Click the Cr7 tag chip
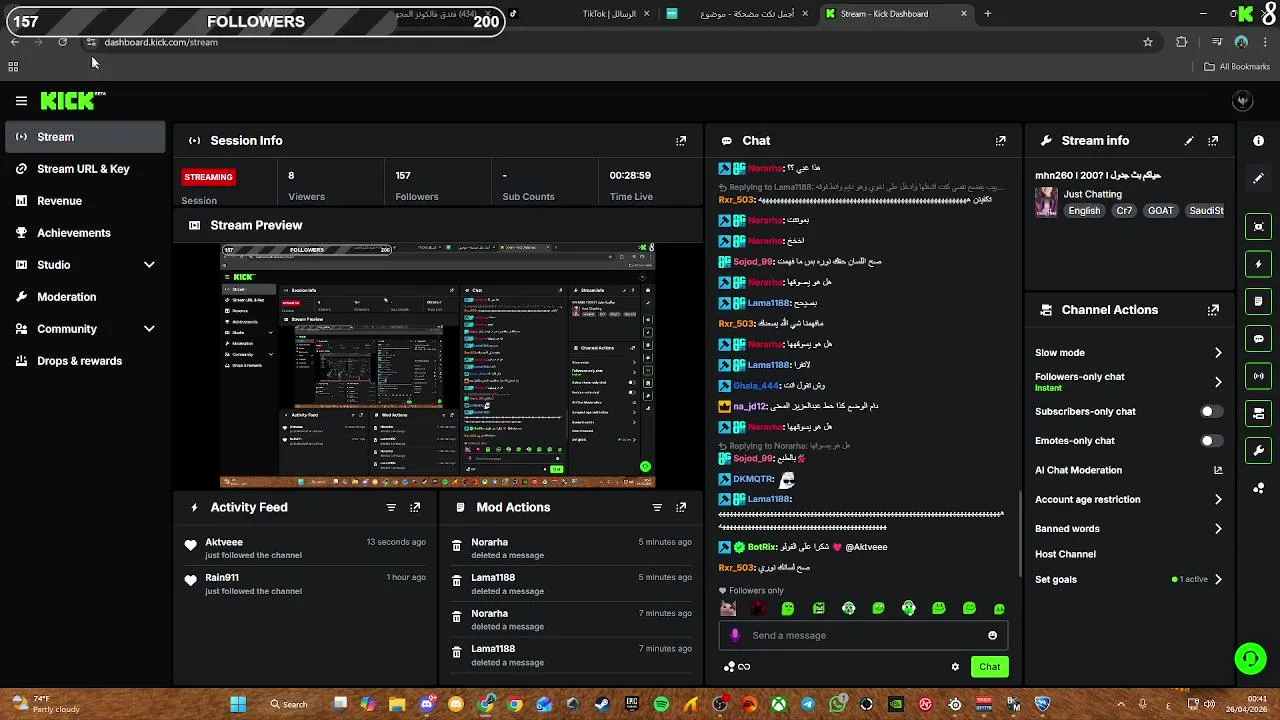The image size is (1280, 720). point(1124,211)
